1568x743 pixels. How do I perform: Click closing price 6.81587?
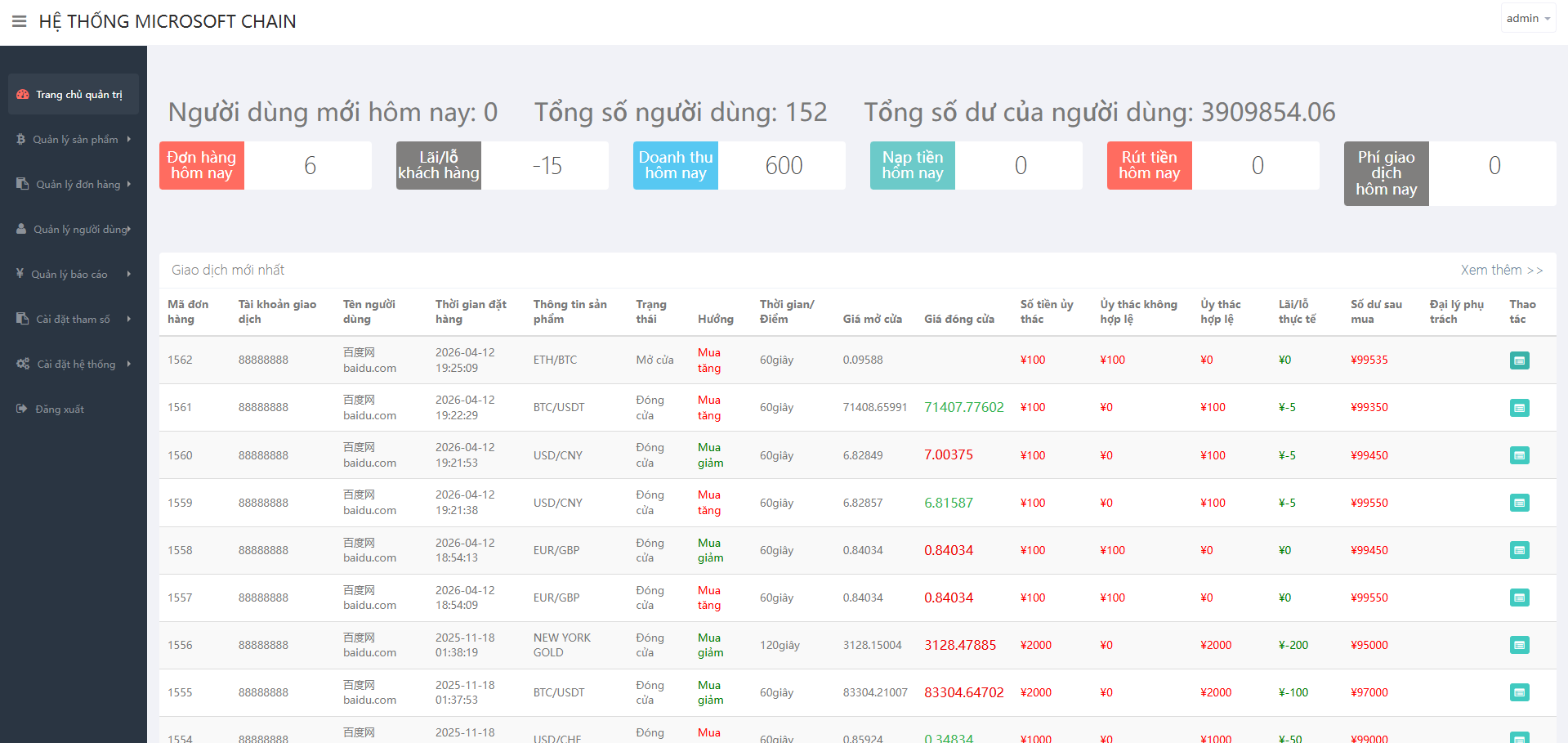[949, 503]
